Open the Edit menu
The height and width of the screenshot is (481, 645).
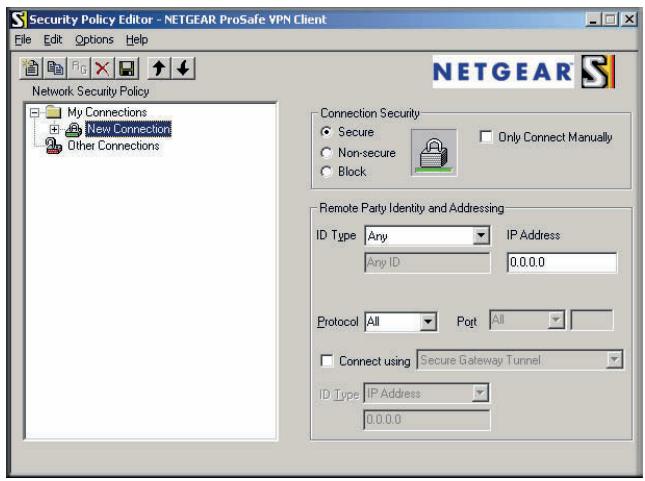pyautogui.click(x=53, y=40)
